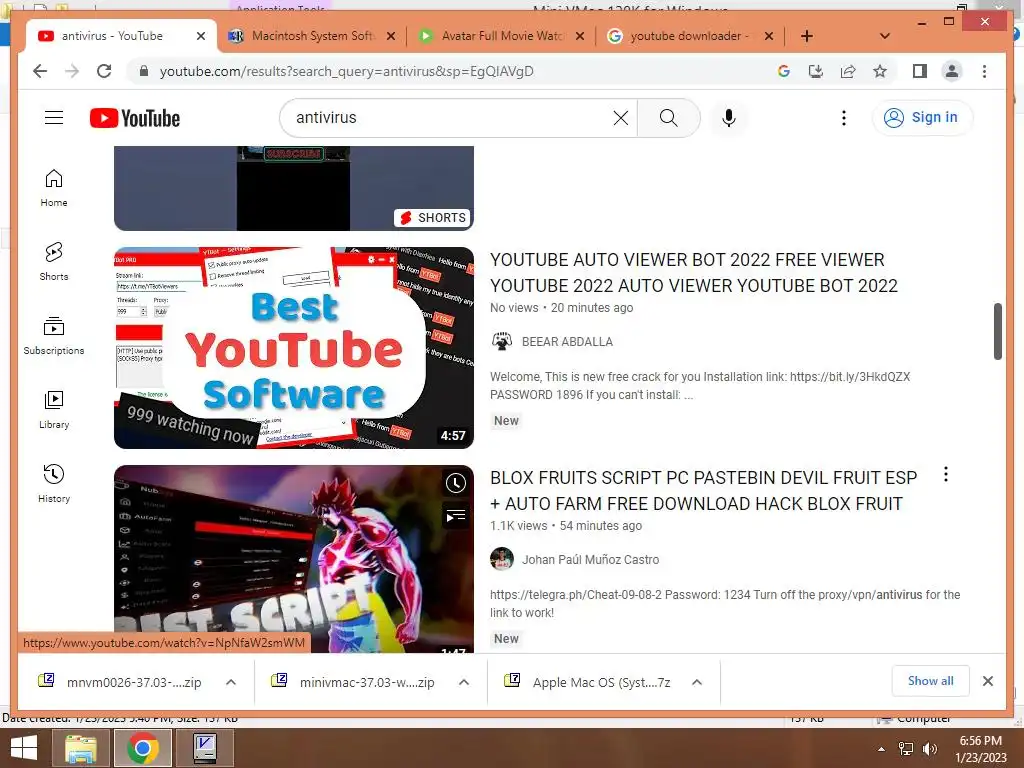
Task: Open the Windows Start button
Action: click(24, 748)
